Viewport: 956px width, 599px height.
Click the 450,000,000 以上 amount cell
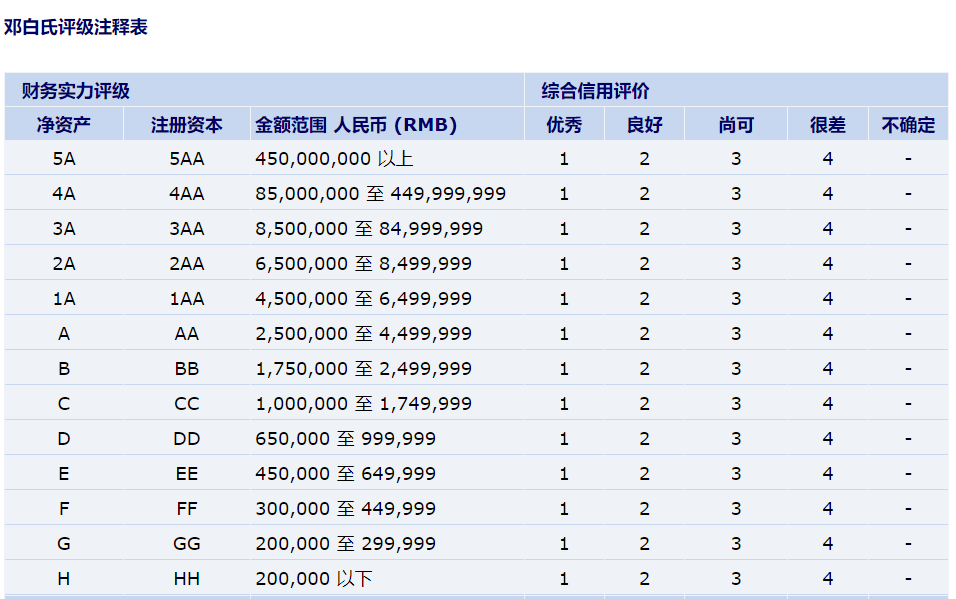tap(387, 159)
